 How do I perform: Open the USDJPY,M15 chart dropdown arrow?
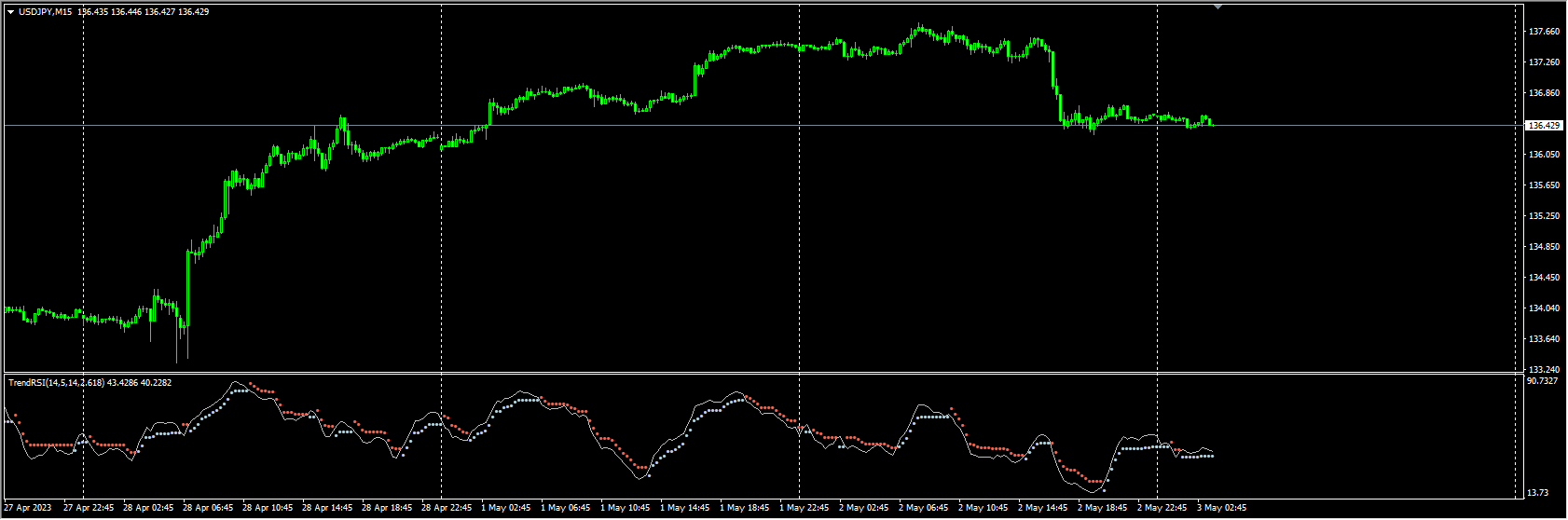(10, 12)
